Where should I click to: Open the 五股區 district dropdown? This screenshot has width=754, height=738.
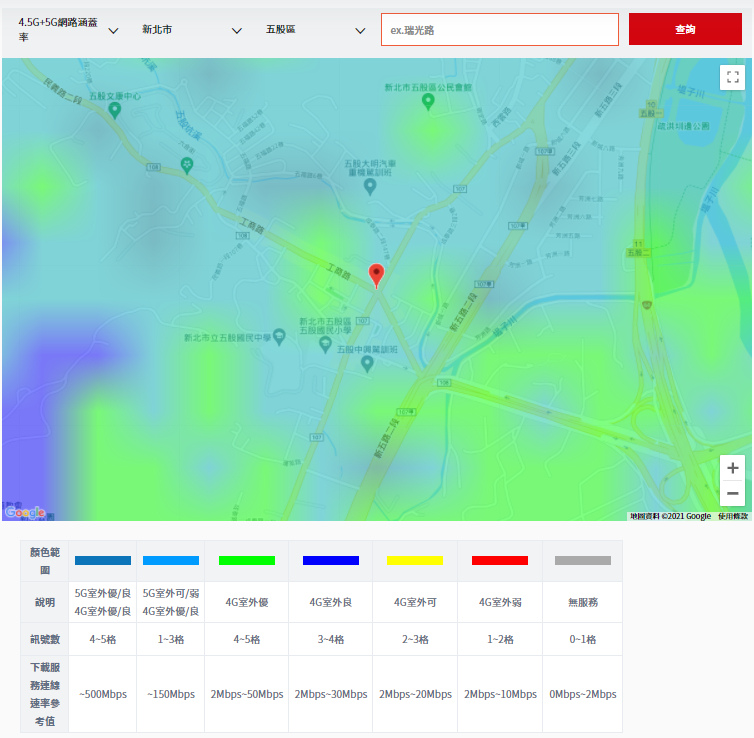click(315, 30)
